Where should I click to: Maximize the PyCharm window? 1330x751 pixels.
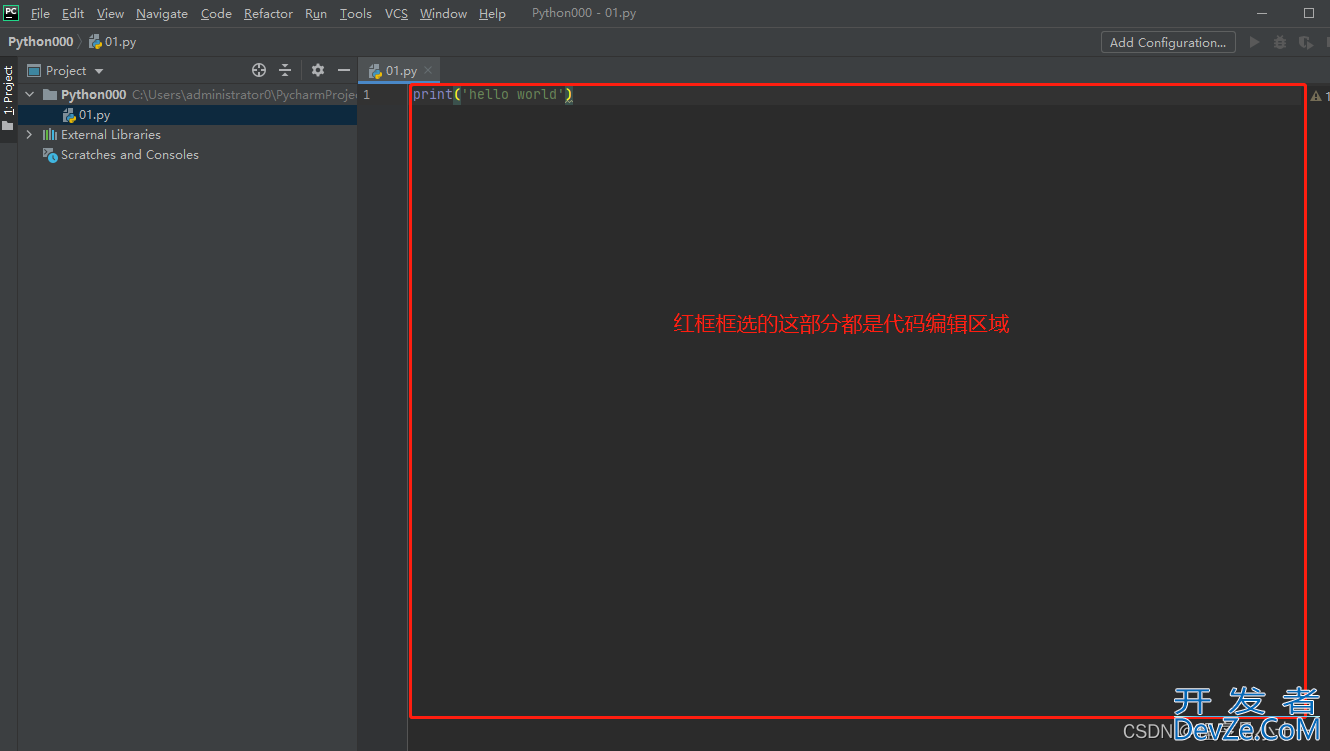click(1309, 13)
